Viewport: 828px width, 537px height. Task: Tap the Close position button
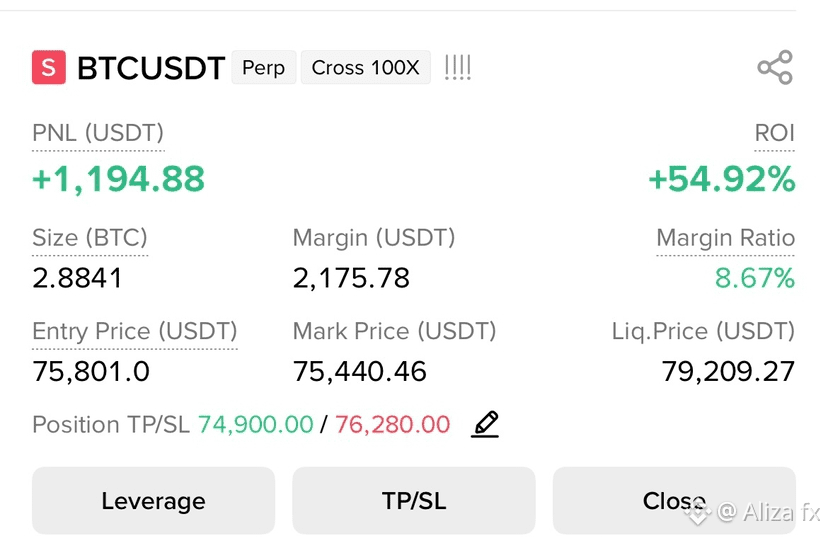[x=674, y=501]
